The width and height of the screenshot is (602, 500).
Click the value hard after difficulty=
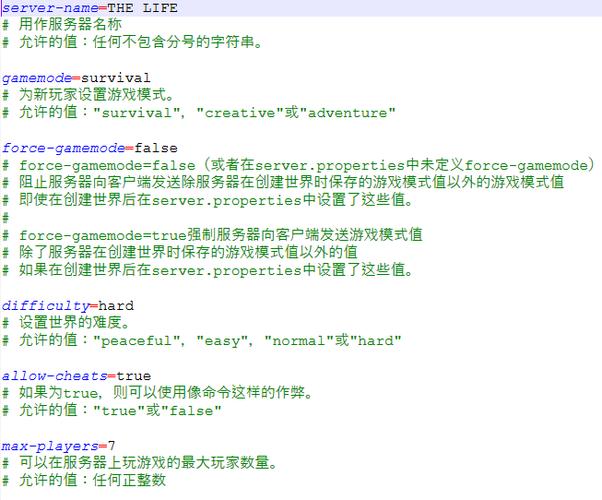(x=116, y=306)
